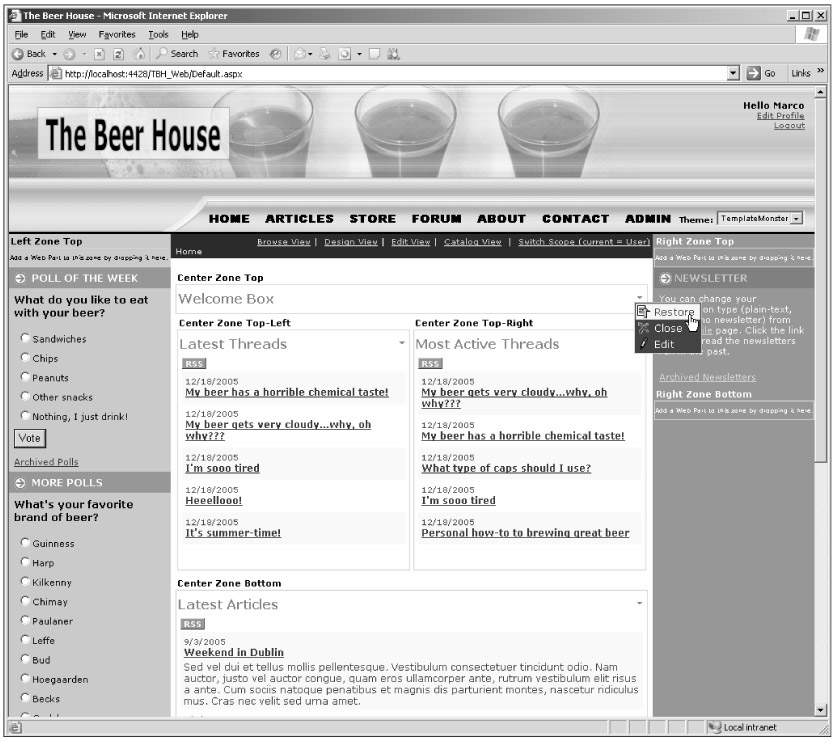Click the RSS icon under Most Active Threads

[x=430, y=364]
